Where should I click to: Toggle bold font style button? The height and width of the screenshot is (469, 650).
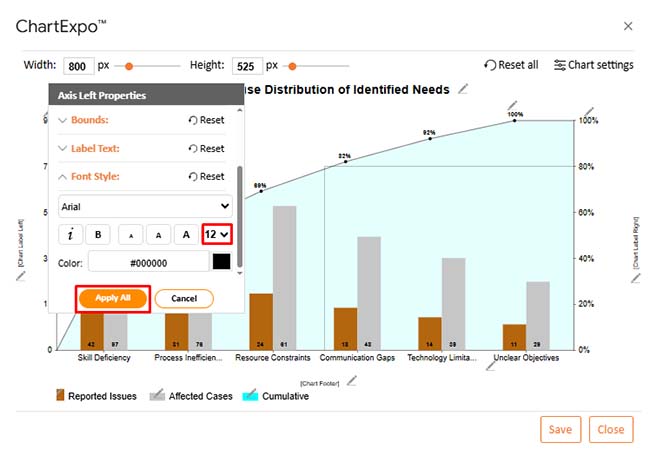(x=98, y=235)
